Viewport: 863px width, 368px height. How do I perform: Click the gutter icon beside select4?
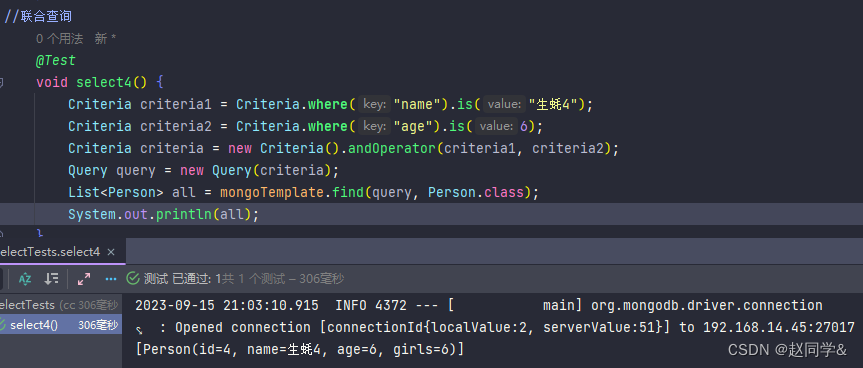(1, 83)
